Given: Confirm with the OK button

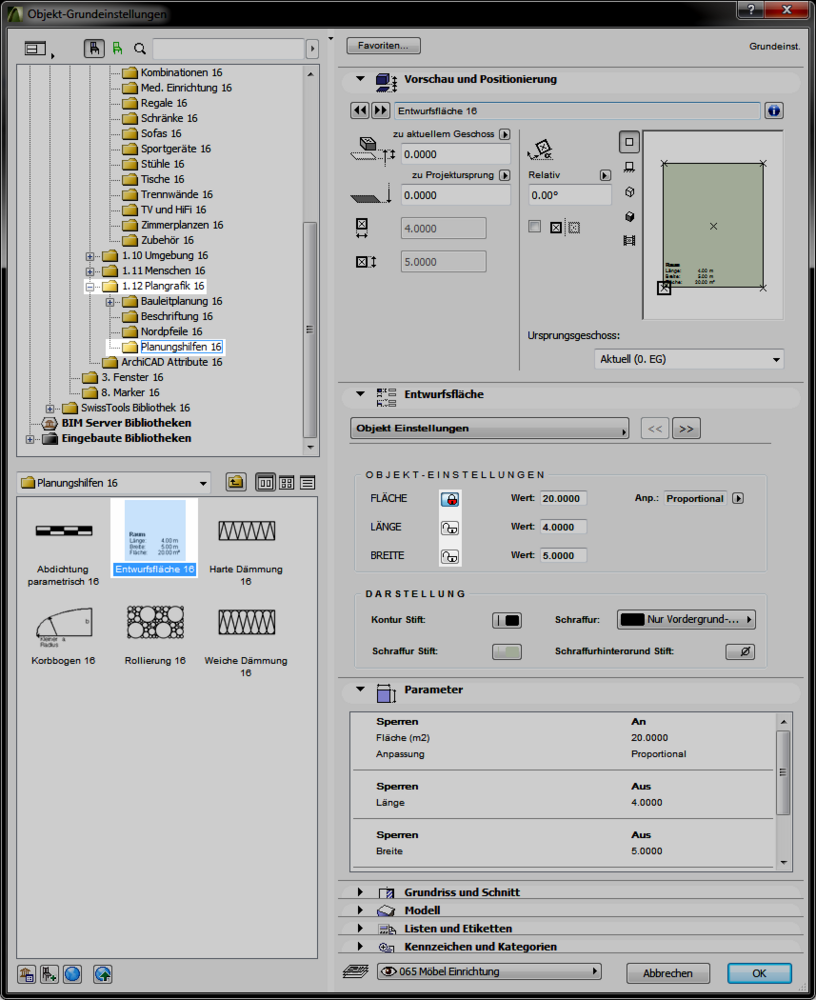Looking at the screenshot, I should [x=759, y=973].
